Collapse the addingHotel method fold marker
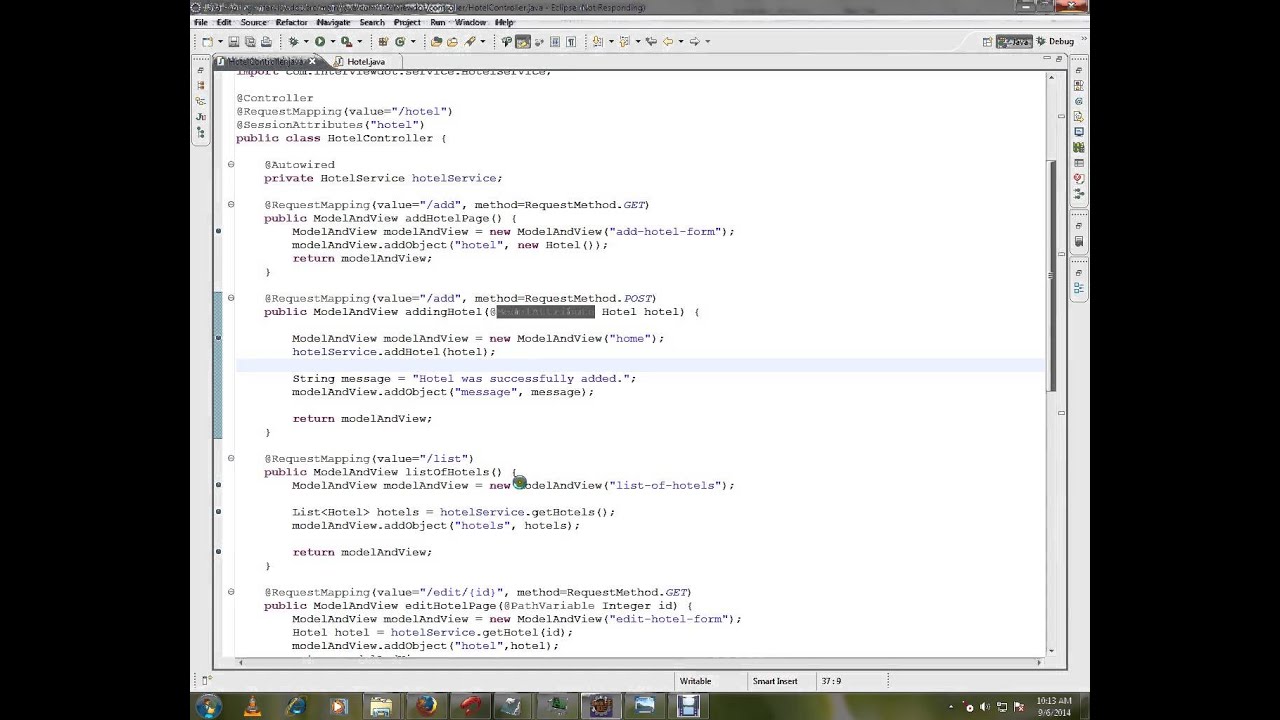 (x=231, y=298)
